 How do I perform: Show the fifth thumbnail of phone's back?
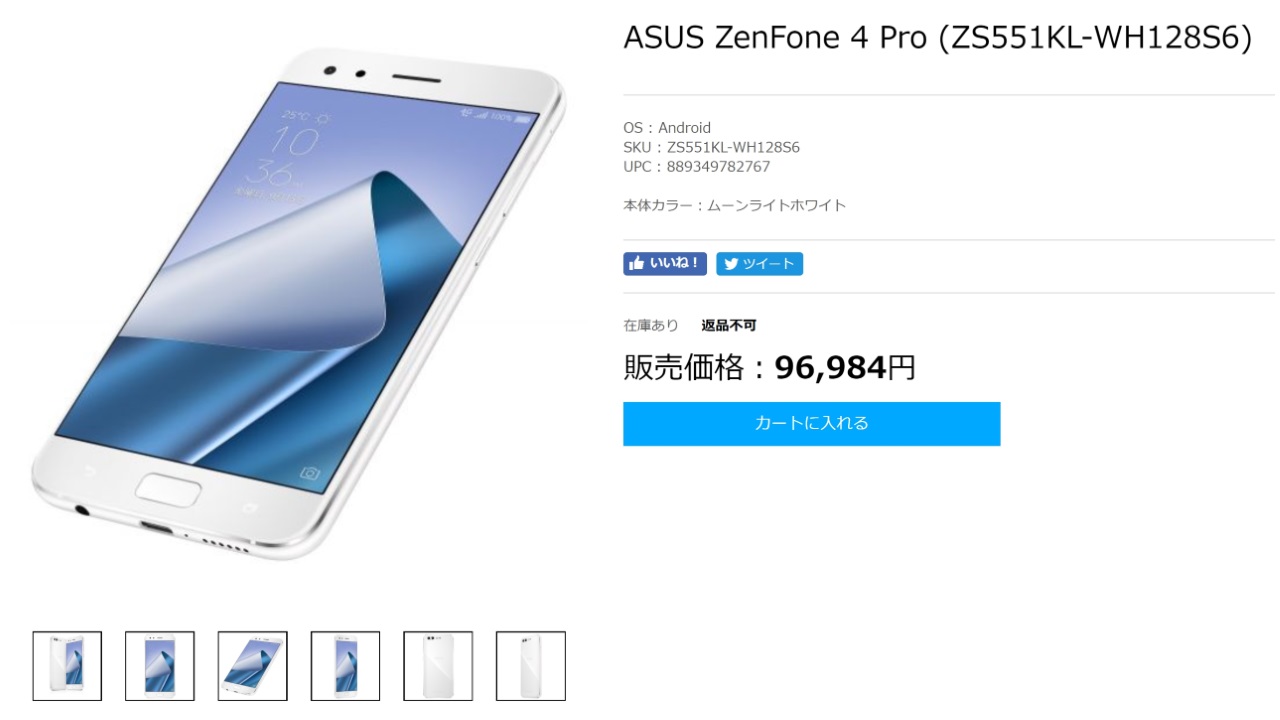(438, 665)
